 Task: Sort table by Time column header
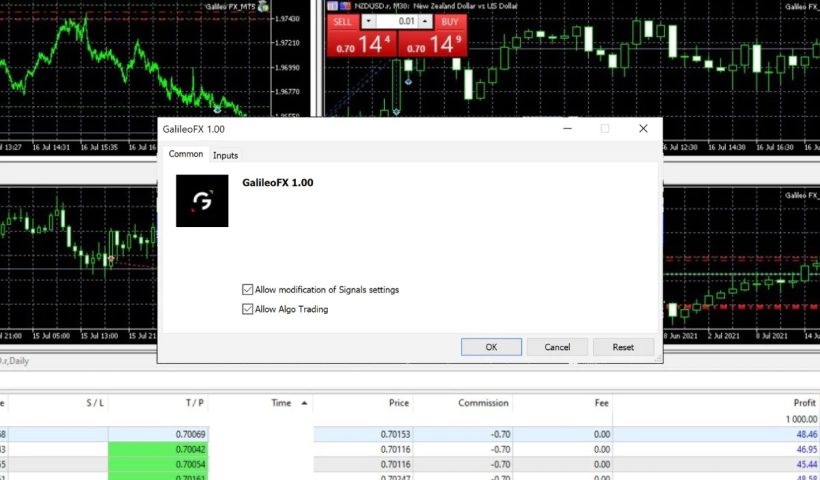[281, 403]
